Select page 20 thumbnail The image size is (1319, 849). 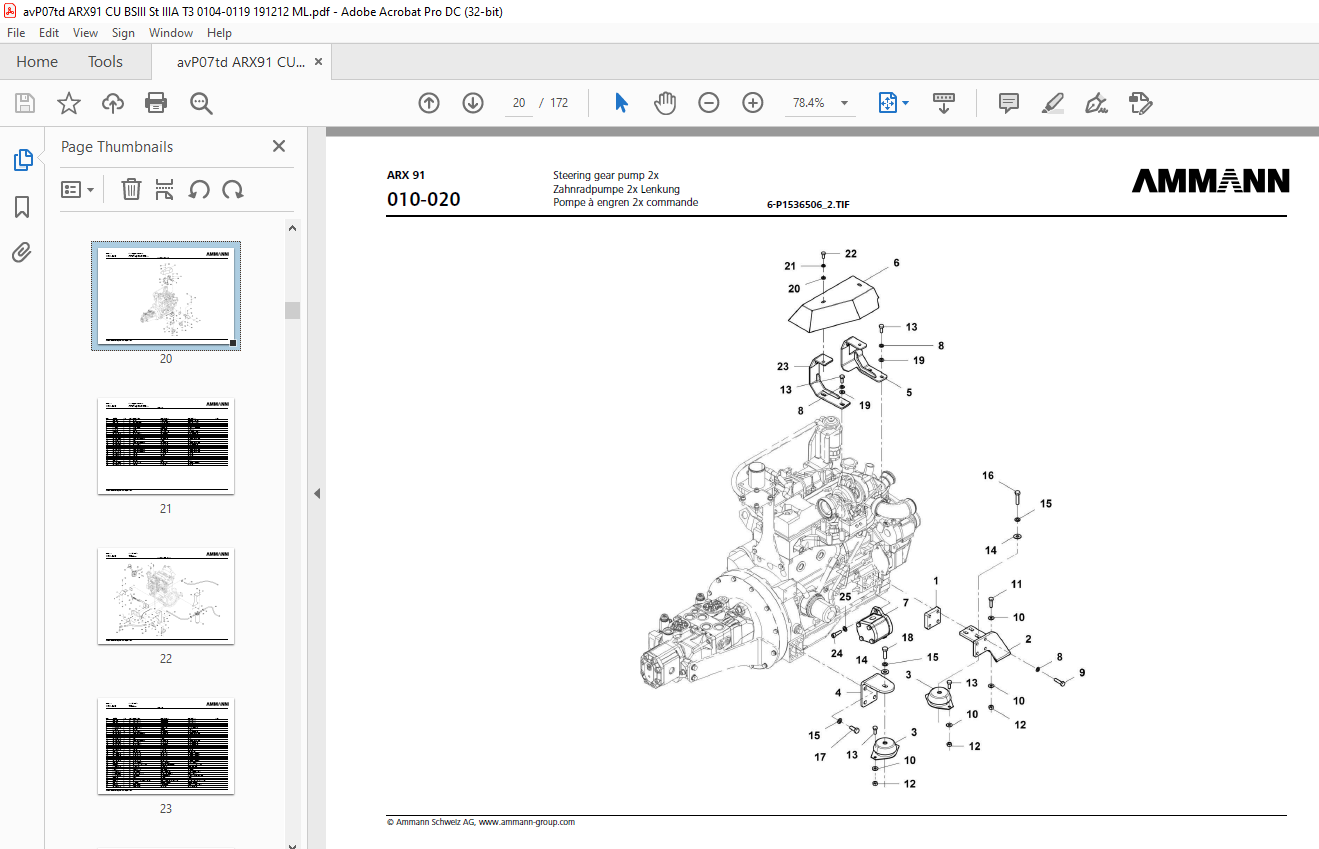165,296
